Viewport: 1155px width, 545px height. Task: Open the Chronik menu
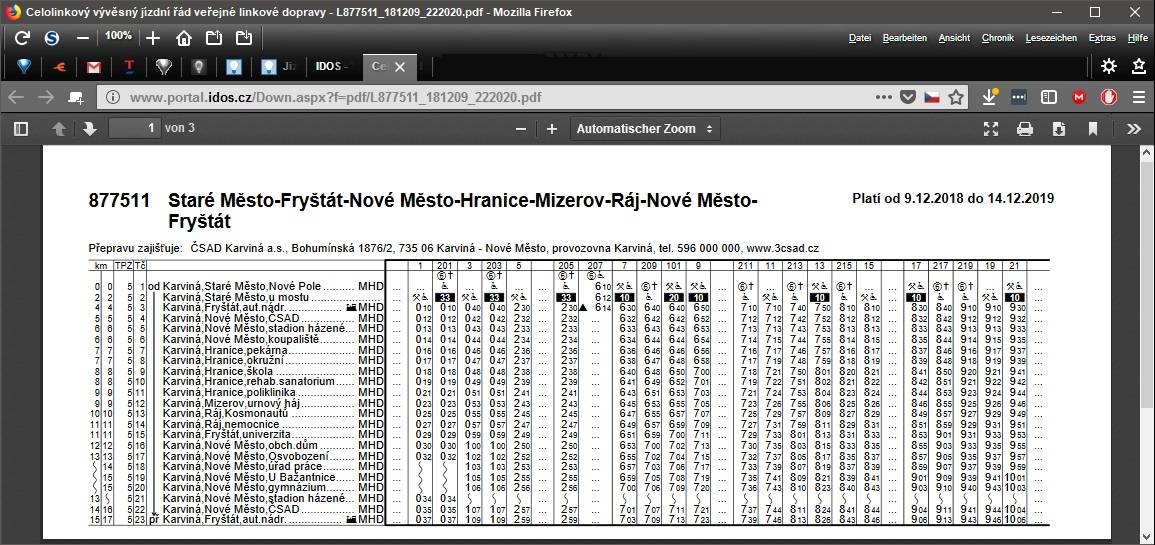point(997,38)
